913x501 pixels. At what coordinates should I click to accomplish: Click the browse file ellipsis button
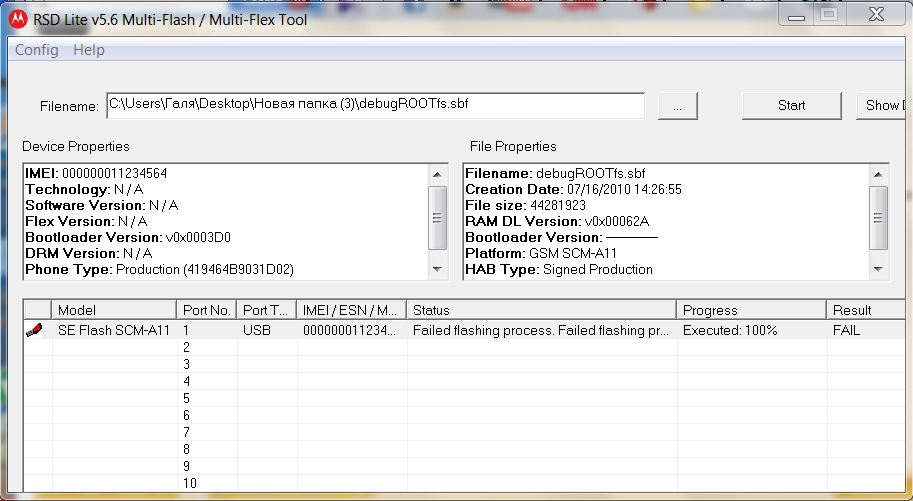[x=677, y=106]
